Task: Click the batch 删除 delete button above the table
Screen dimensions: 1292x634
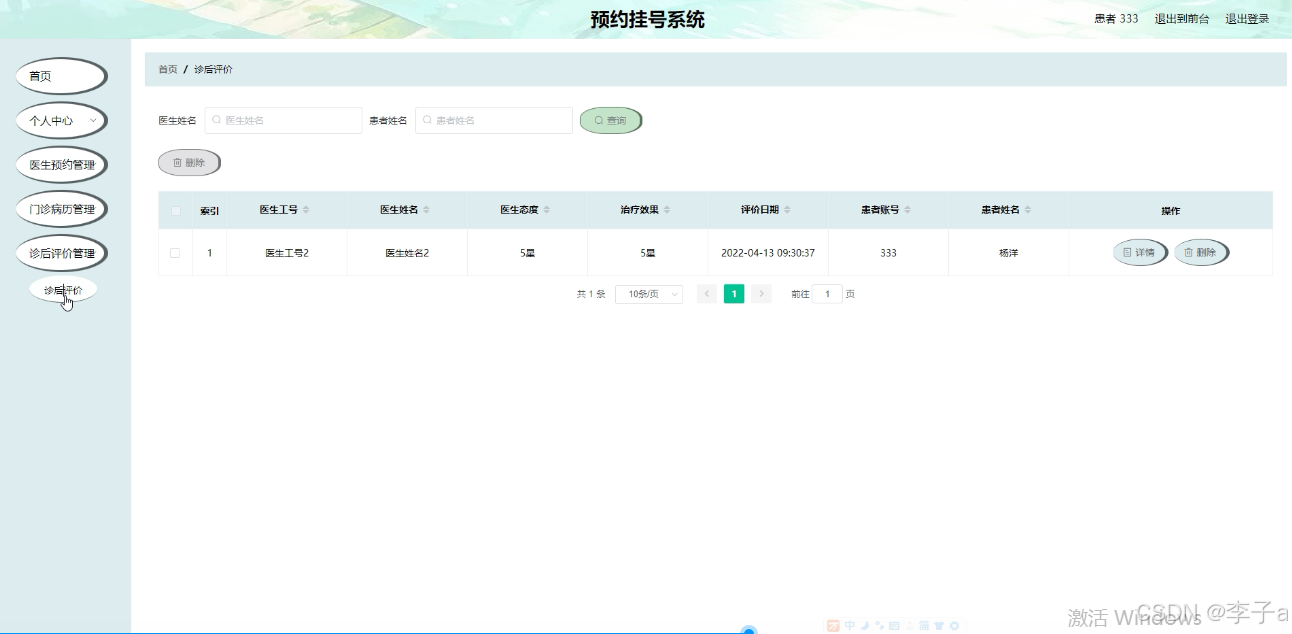Action: (189, 162)
